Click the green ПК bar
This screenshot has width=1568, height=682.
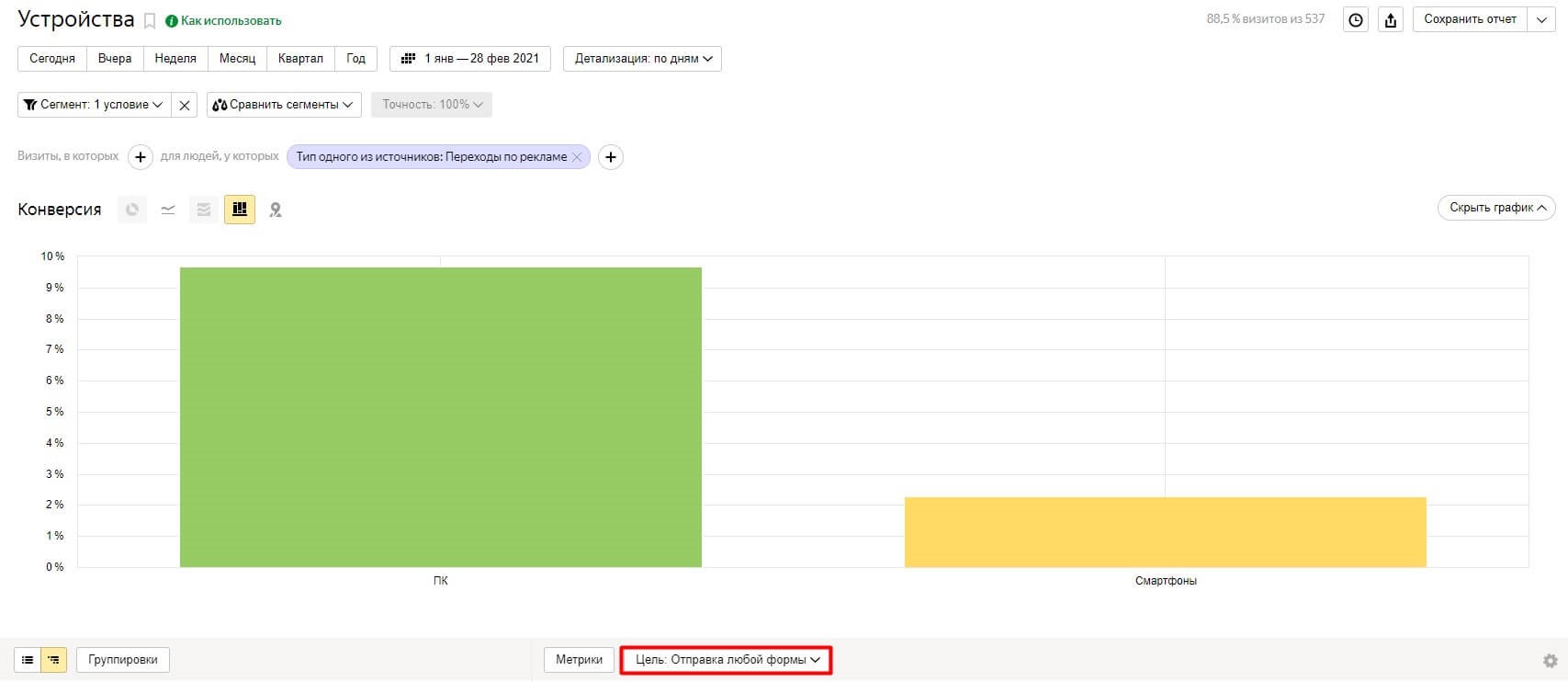[441, 417]
